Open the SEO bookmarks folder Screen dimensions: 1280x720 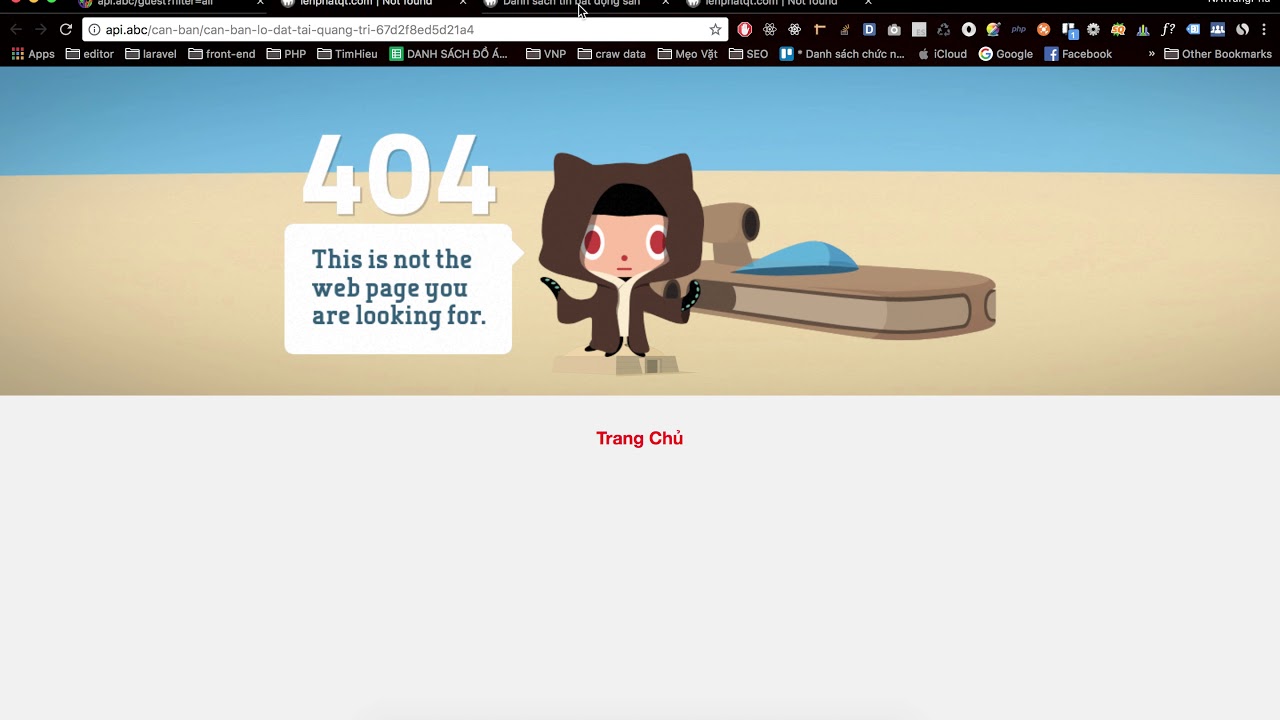pos(749,54)
